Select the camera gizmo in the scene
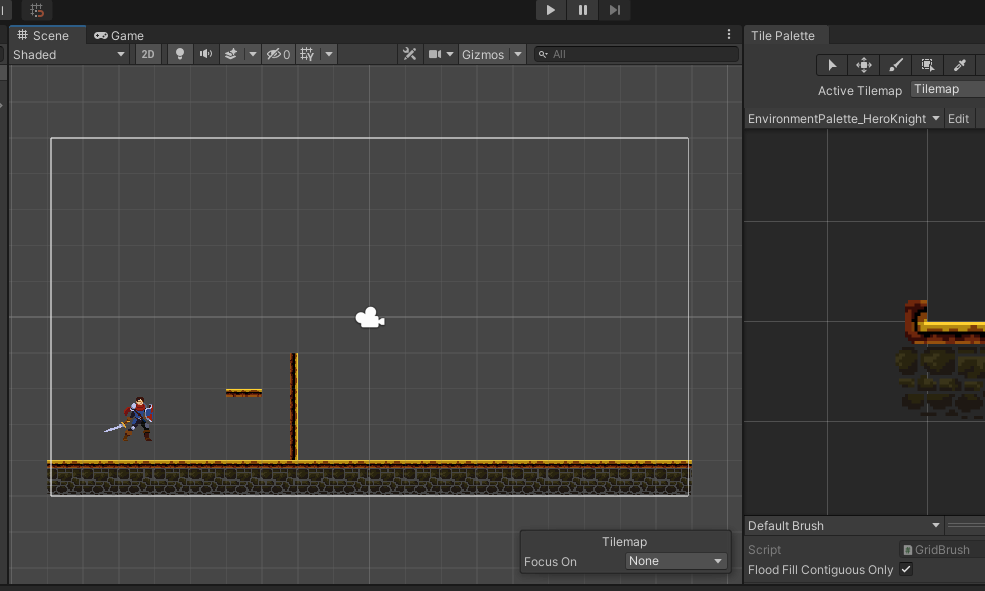The image size is (985, 591). [370, 318]
